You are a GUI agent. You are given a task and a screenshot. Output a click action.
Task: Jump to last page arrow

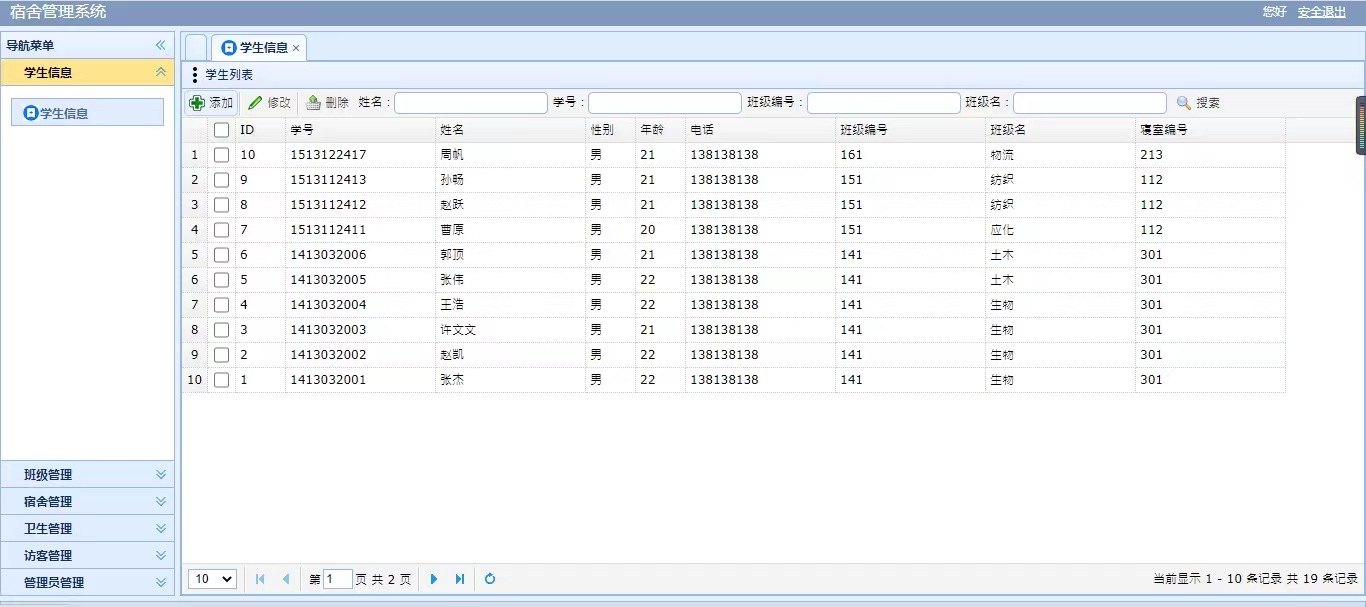460,579
